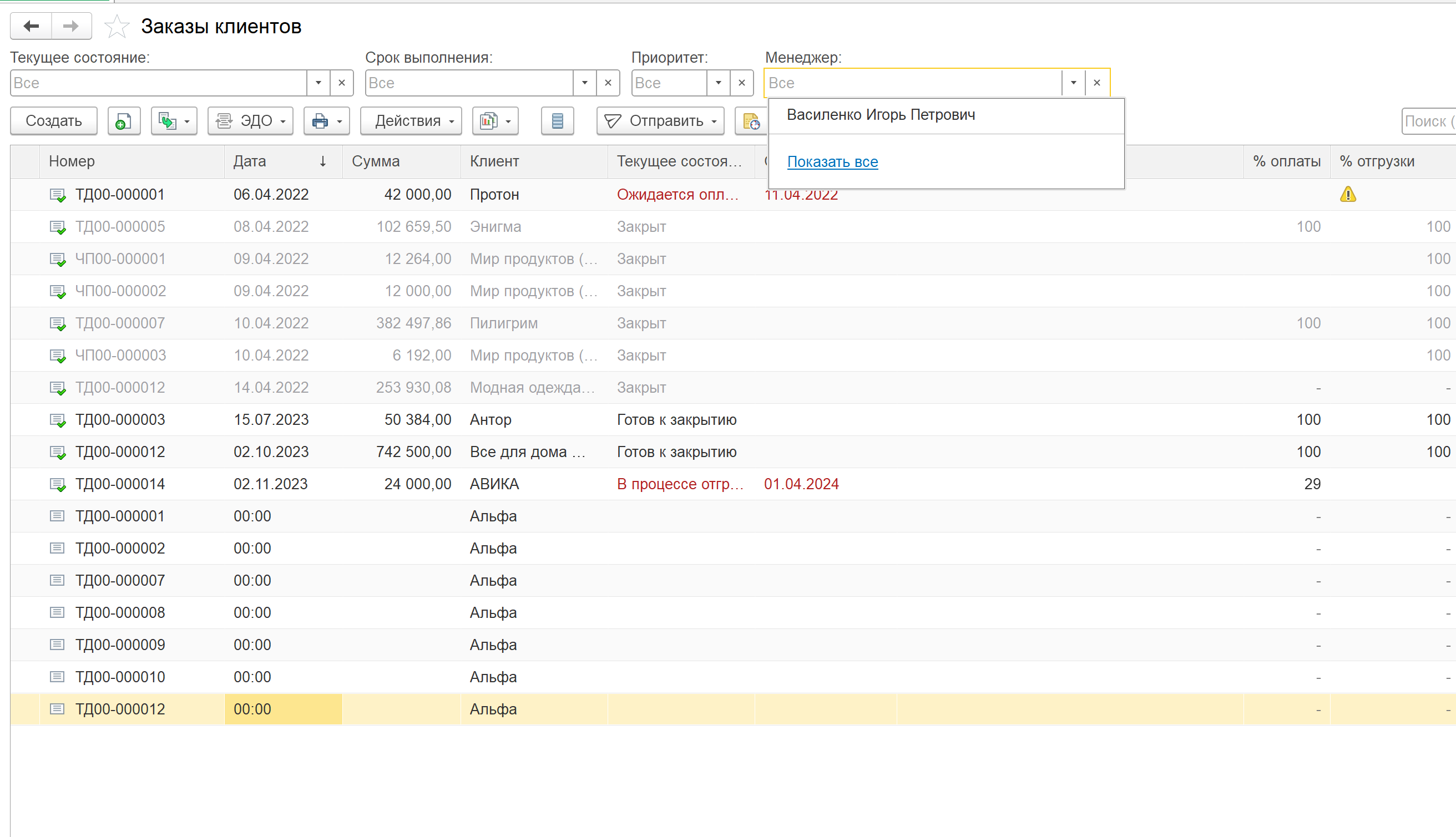Clear the Текущее состояние filter
Screen dimensions: 1456x837
coord(342,83)
